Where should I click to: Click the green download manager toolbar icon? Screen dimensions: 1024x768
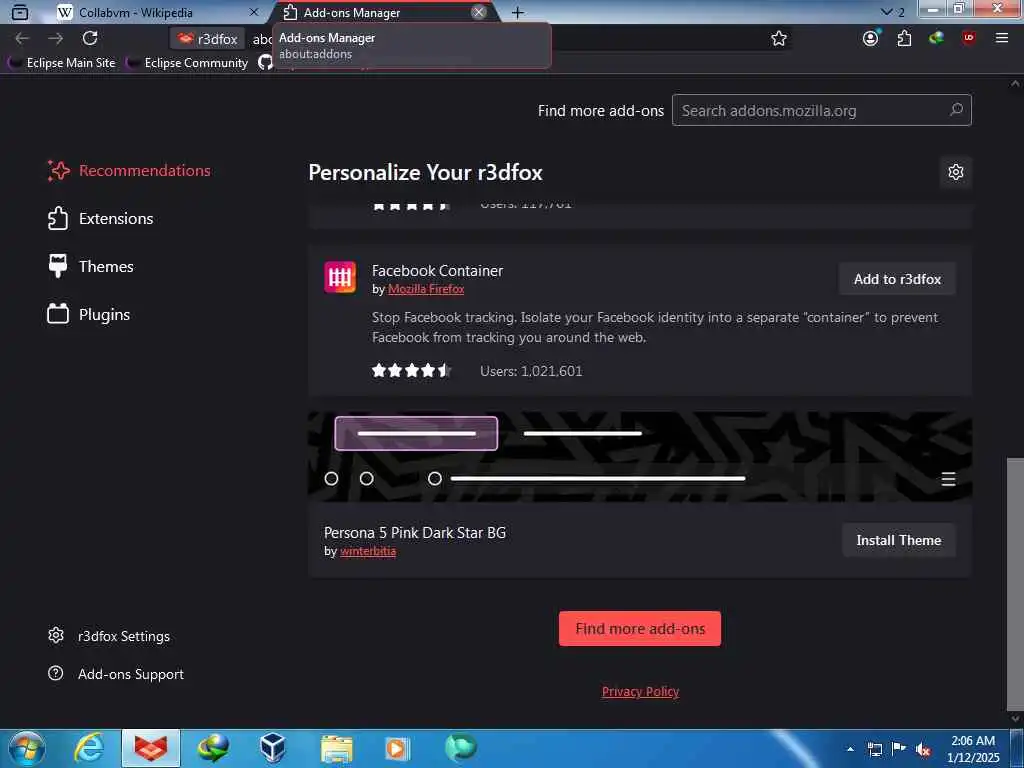click(936, 38)
